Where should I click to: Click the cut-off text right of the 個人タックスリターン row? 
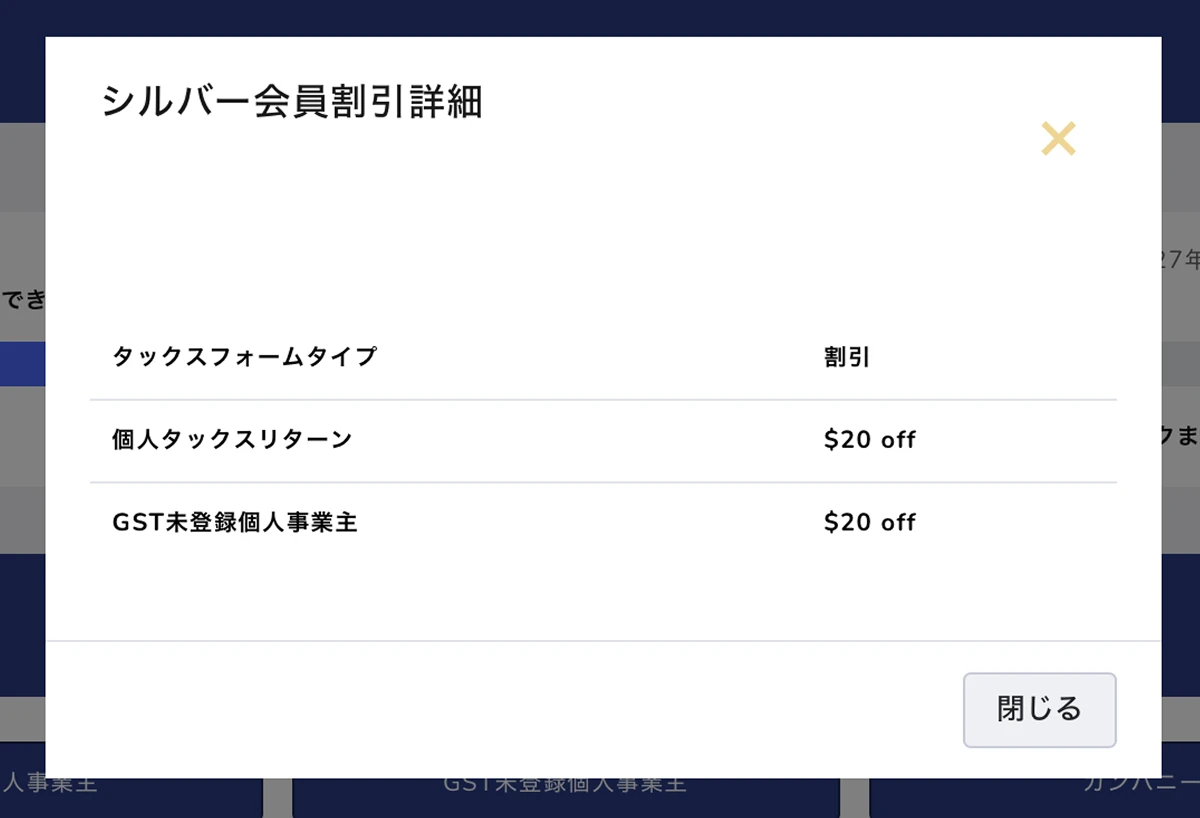[1181, 437]
